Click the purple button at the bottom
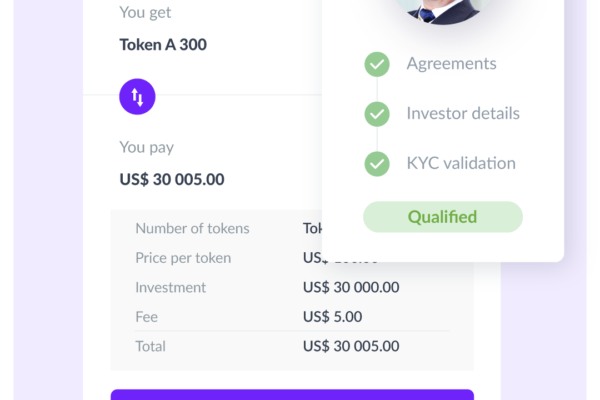Screen dimensions: 600x400 [x=292, y=395]
